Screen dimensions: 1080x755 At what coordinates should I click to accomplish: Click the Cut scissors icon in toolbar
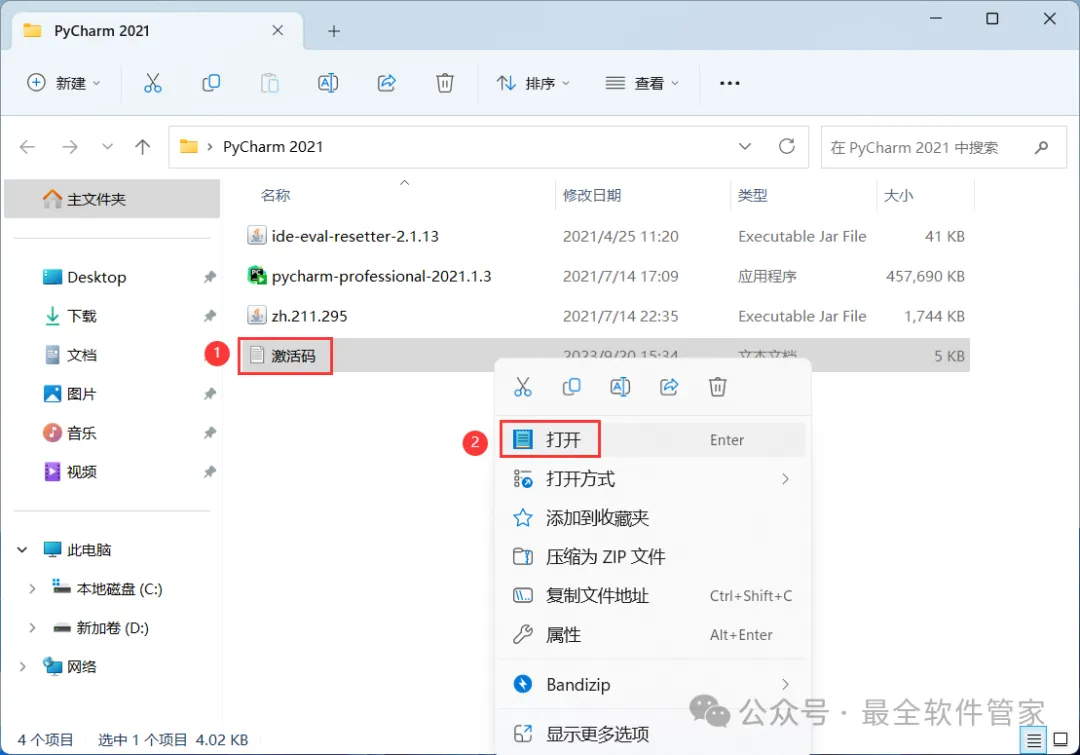point(152,83)
